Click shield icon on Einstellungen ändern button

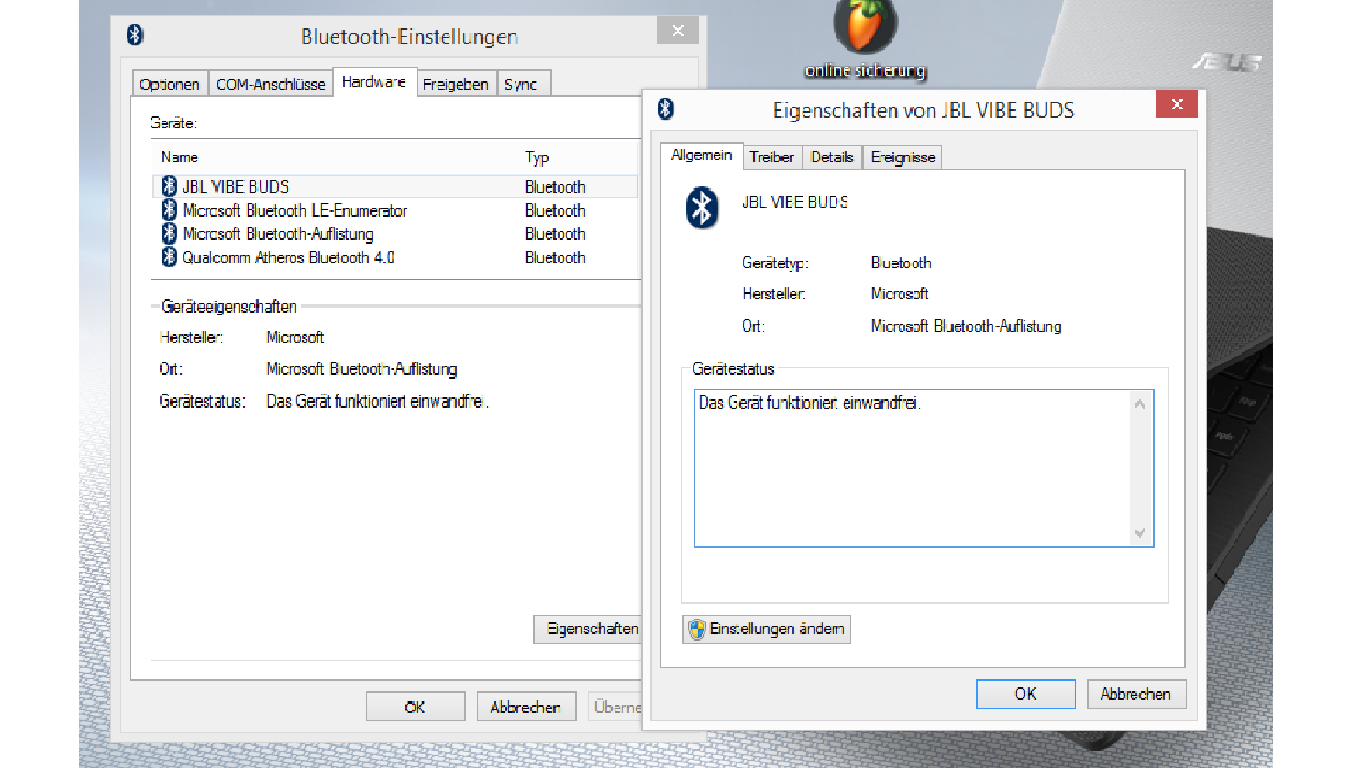697,629
